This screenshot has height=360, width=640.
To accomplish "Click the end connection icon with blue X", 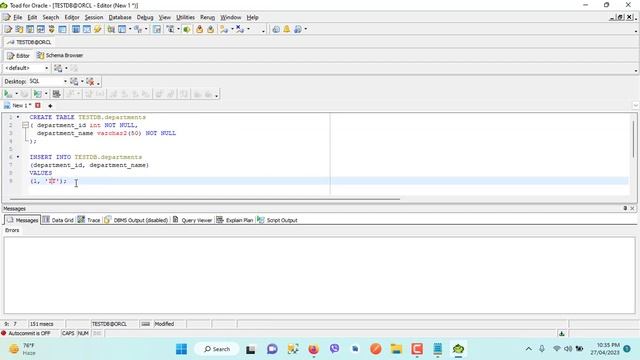I will pyautogui.click(x=240, y=29).
